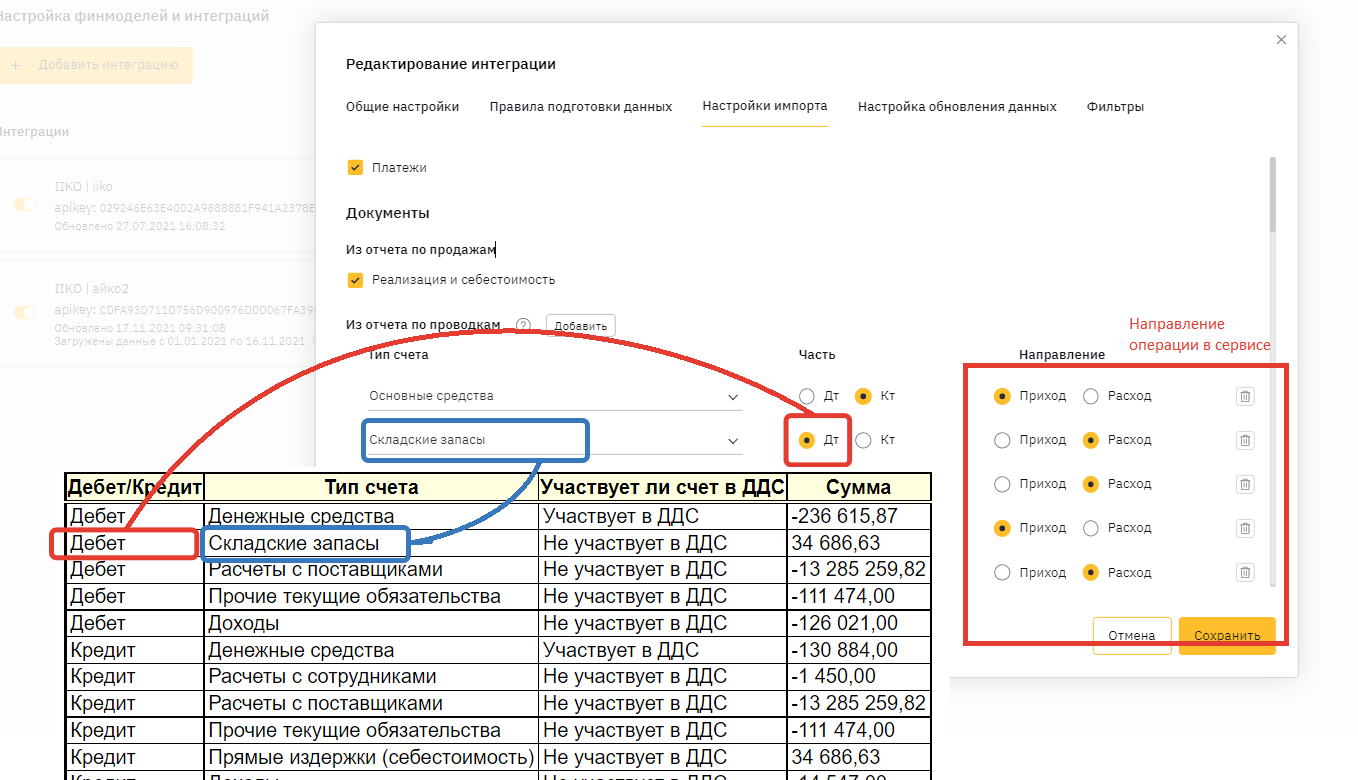Screen dimensions: 1358x780
Task: Delete the first account row with trash icon
Action: tap(1245, 396)
